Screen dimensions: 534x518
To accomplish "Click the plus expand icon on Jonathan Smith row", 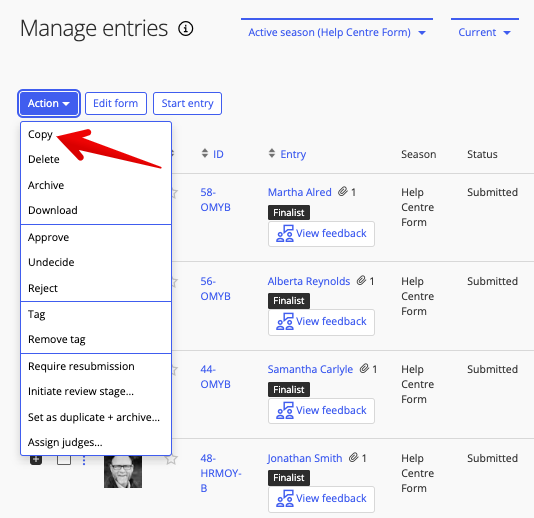I will (x=36, y=460).
